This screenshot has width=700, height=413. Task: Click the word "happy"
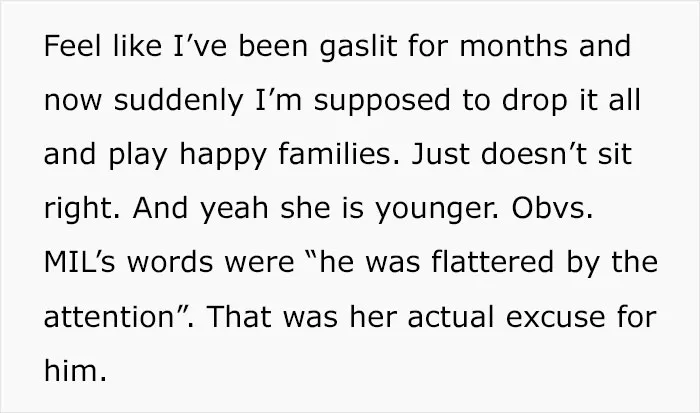click(223, 155)
